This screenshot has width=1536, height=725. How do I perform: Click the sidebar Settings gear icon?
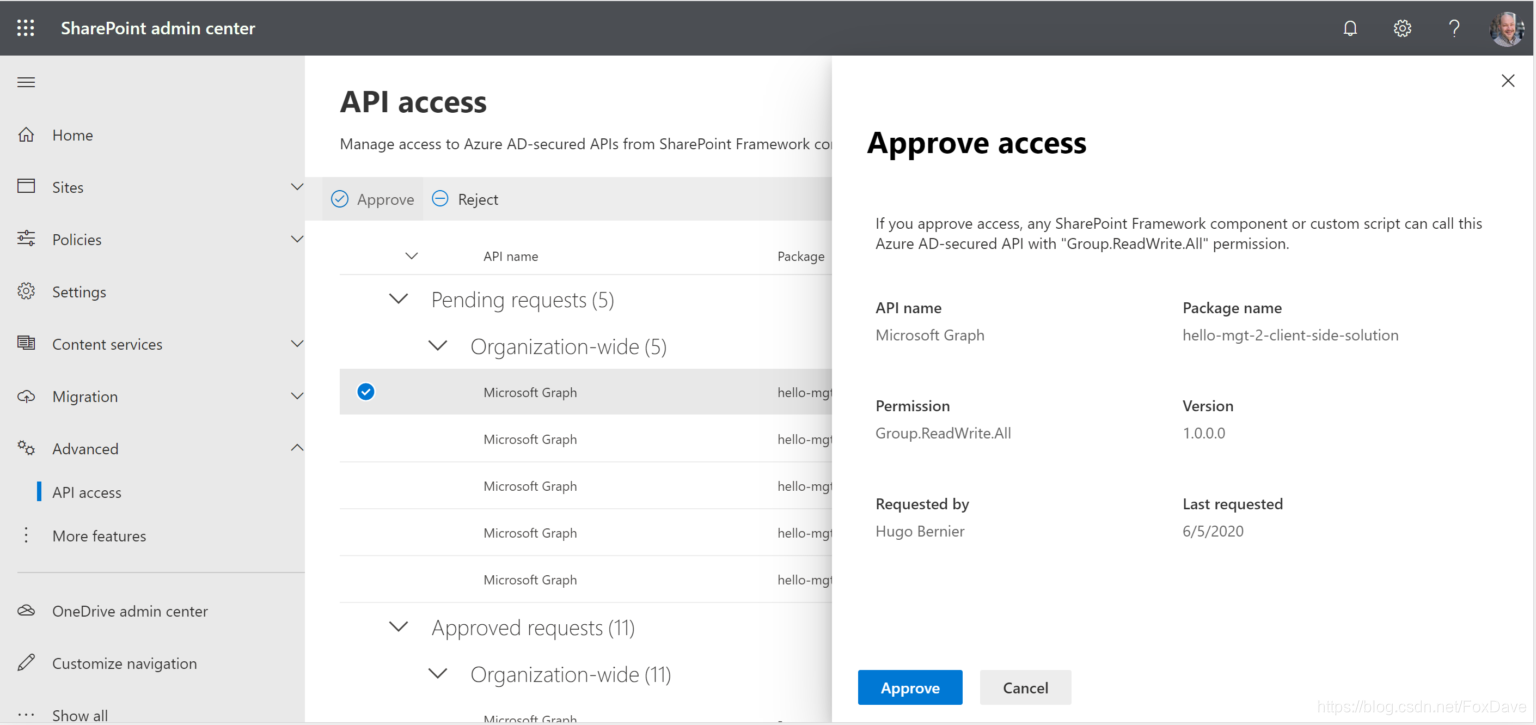(27, 292)
